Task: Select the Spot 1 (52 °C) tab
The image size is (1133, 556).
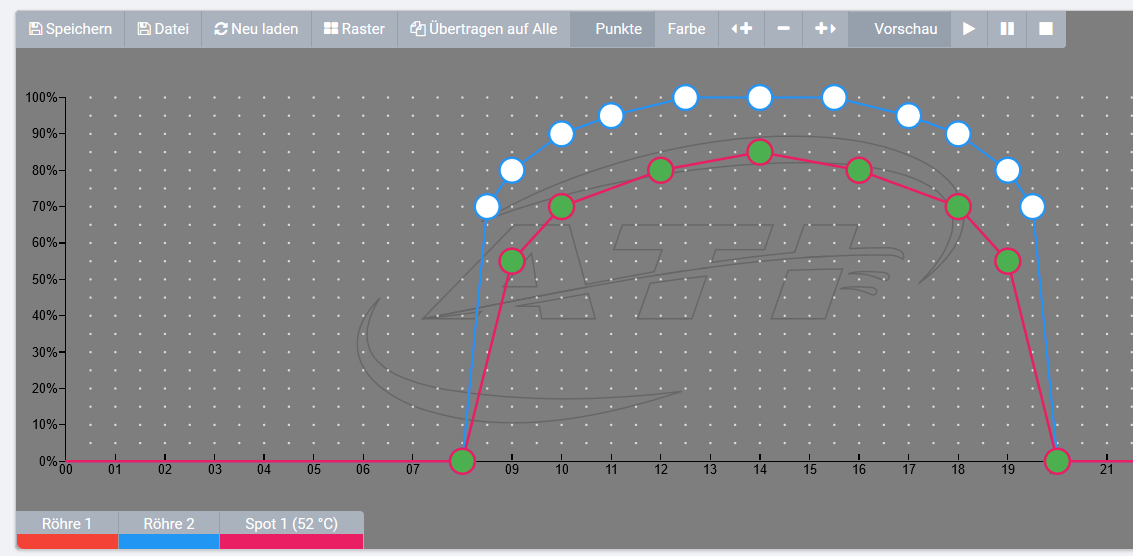Action: click(291, 524)
